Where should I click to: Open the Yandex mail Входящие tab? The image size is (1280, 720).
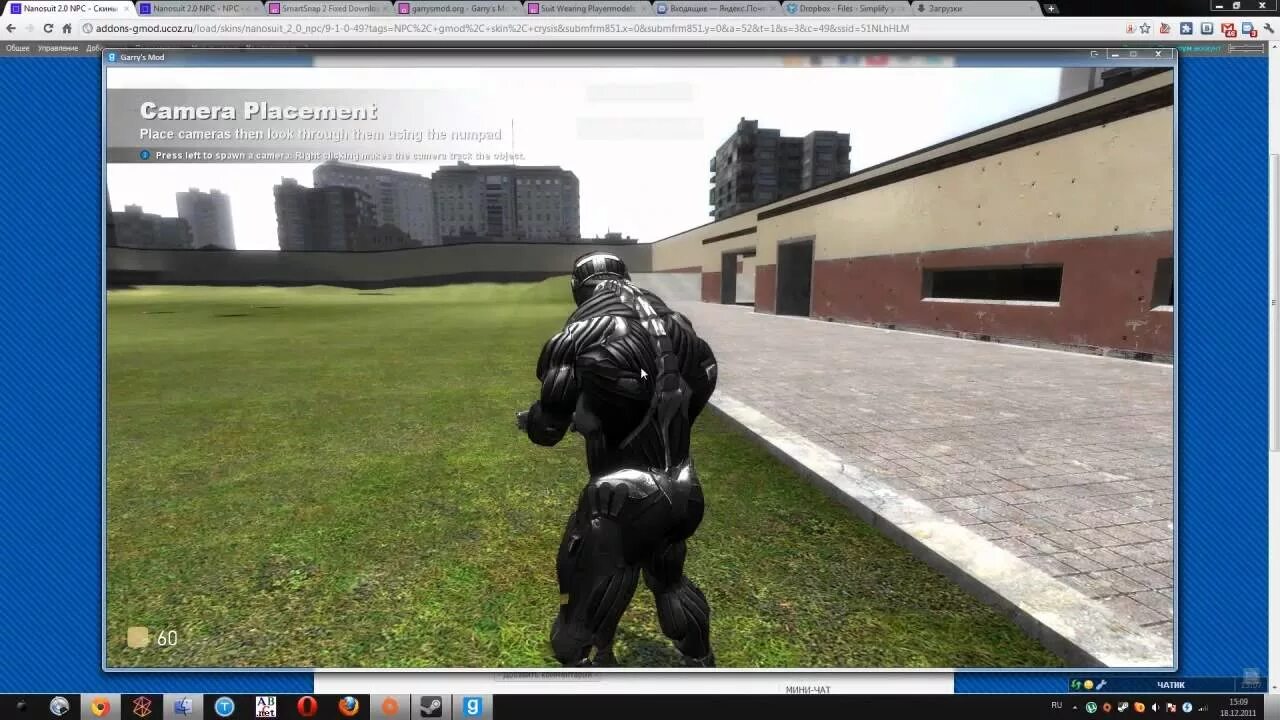tap(714, 8)
